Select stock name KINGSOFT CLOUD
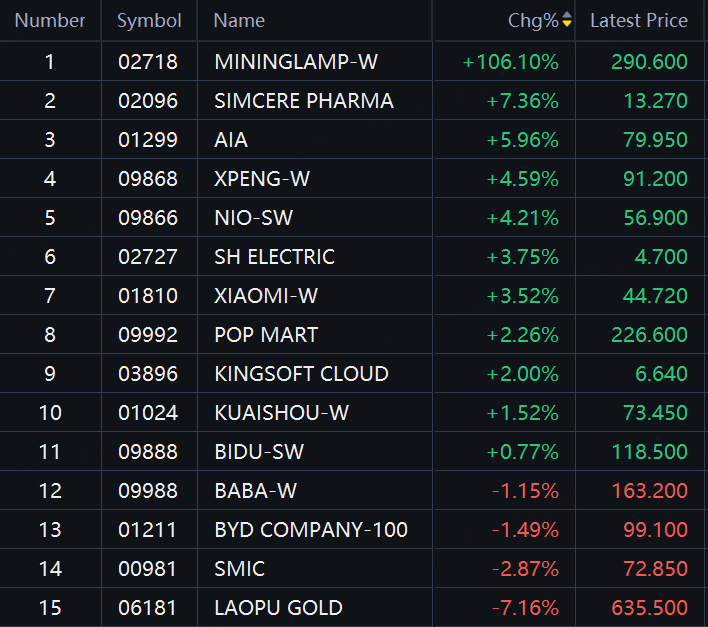The height and width of the screenshot is (627, 708). 302,374
